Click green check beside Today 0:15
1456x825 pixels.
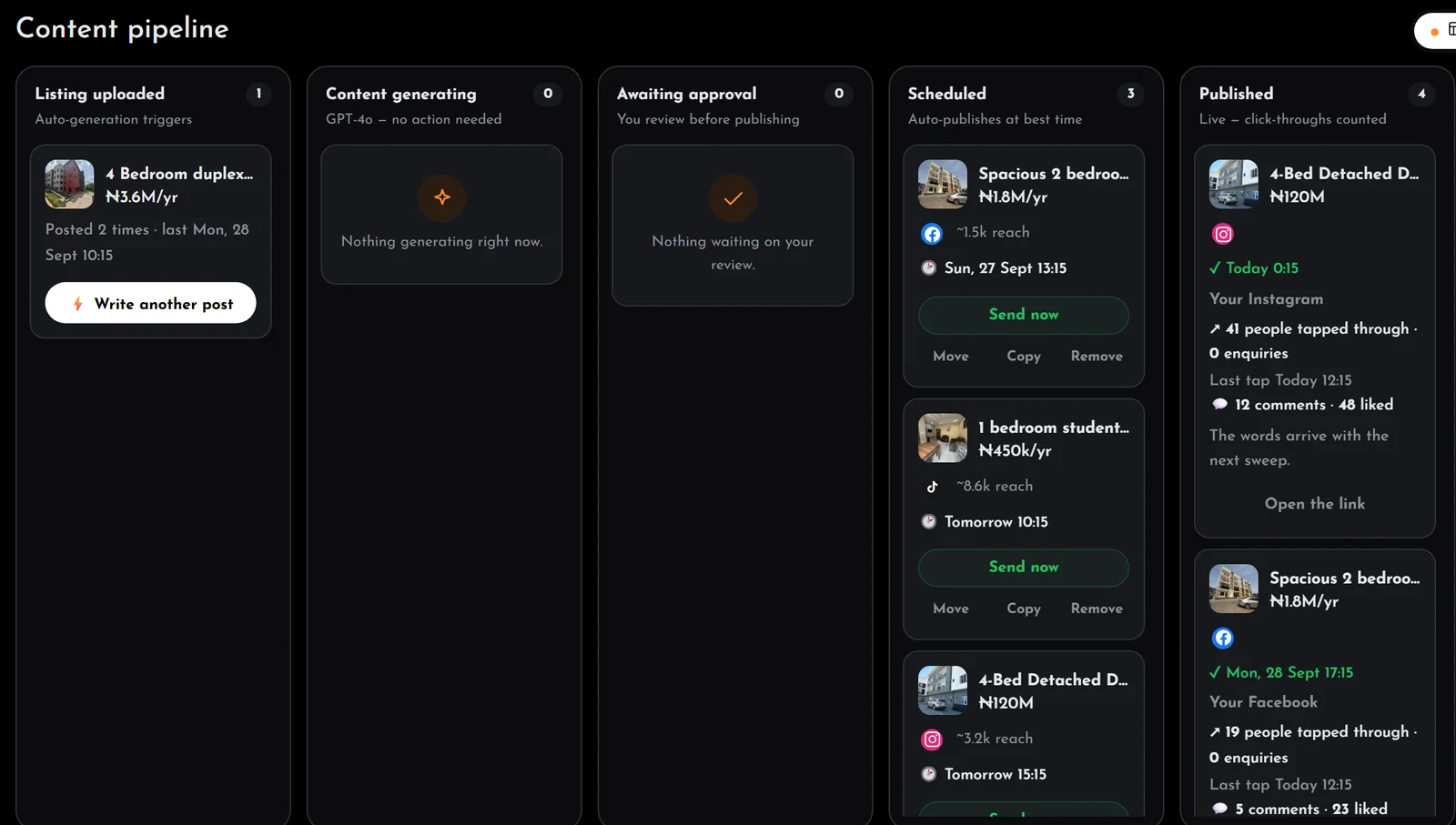point(1215,267)
